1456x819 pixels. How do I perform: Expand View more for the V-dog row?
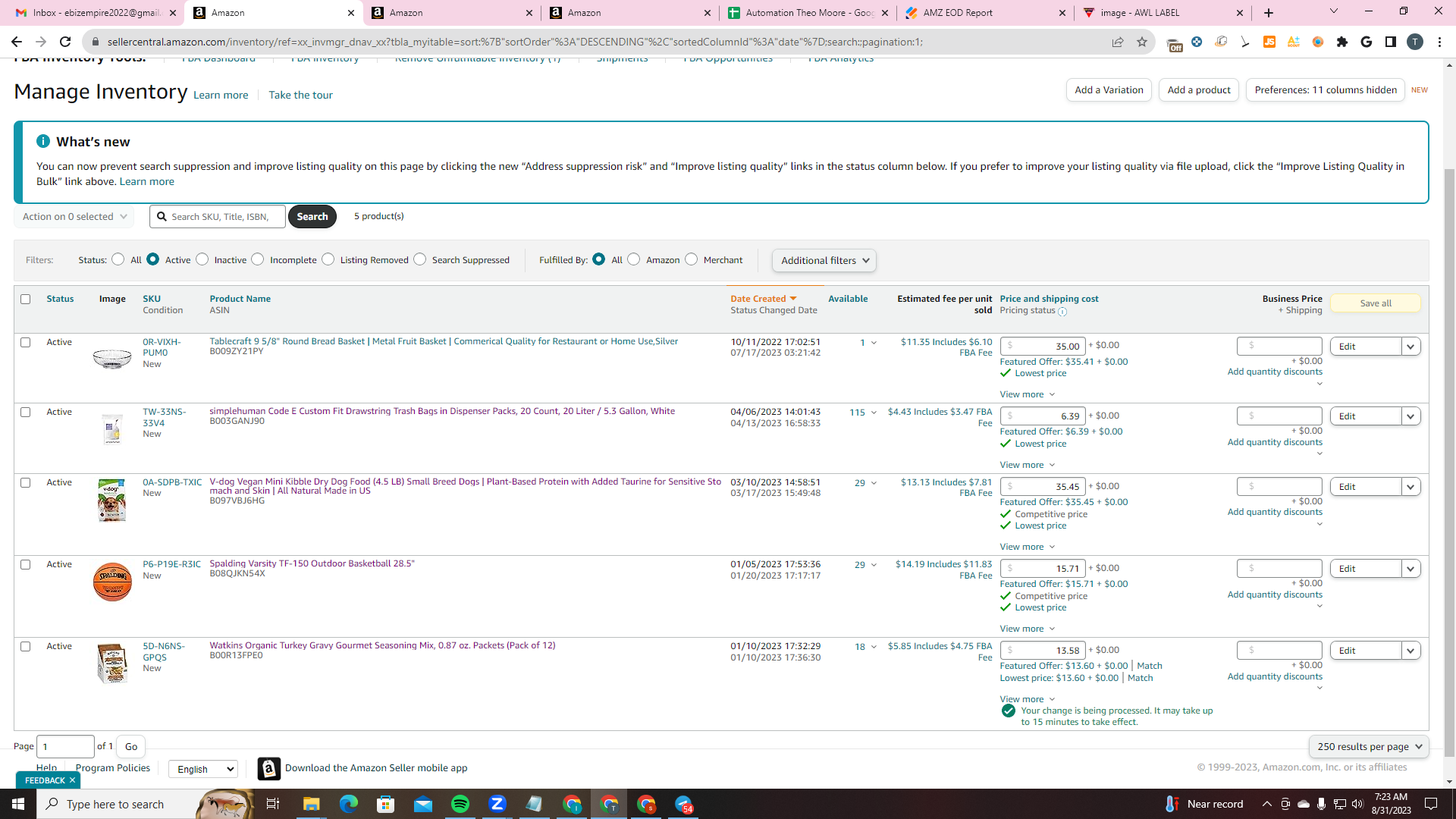pos(1028,547)
